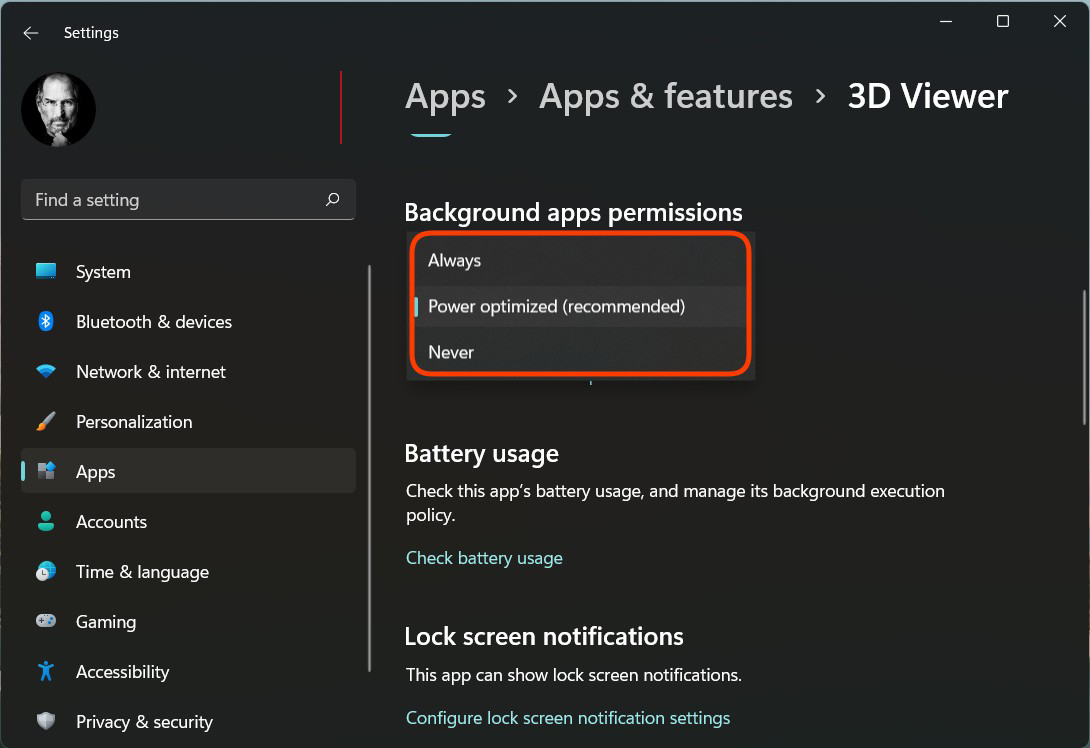Click Apps breadcrumb link
The image size is (1090, 748).
point(445,96)
